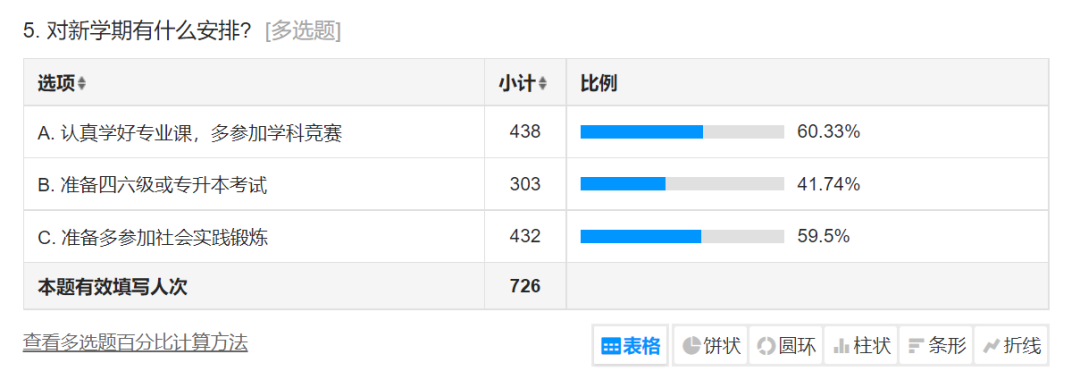
Task: Open 查看多选题百分比计算方法 link
Action: tap(135, 343)
